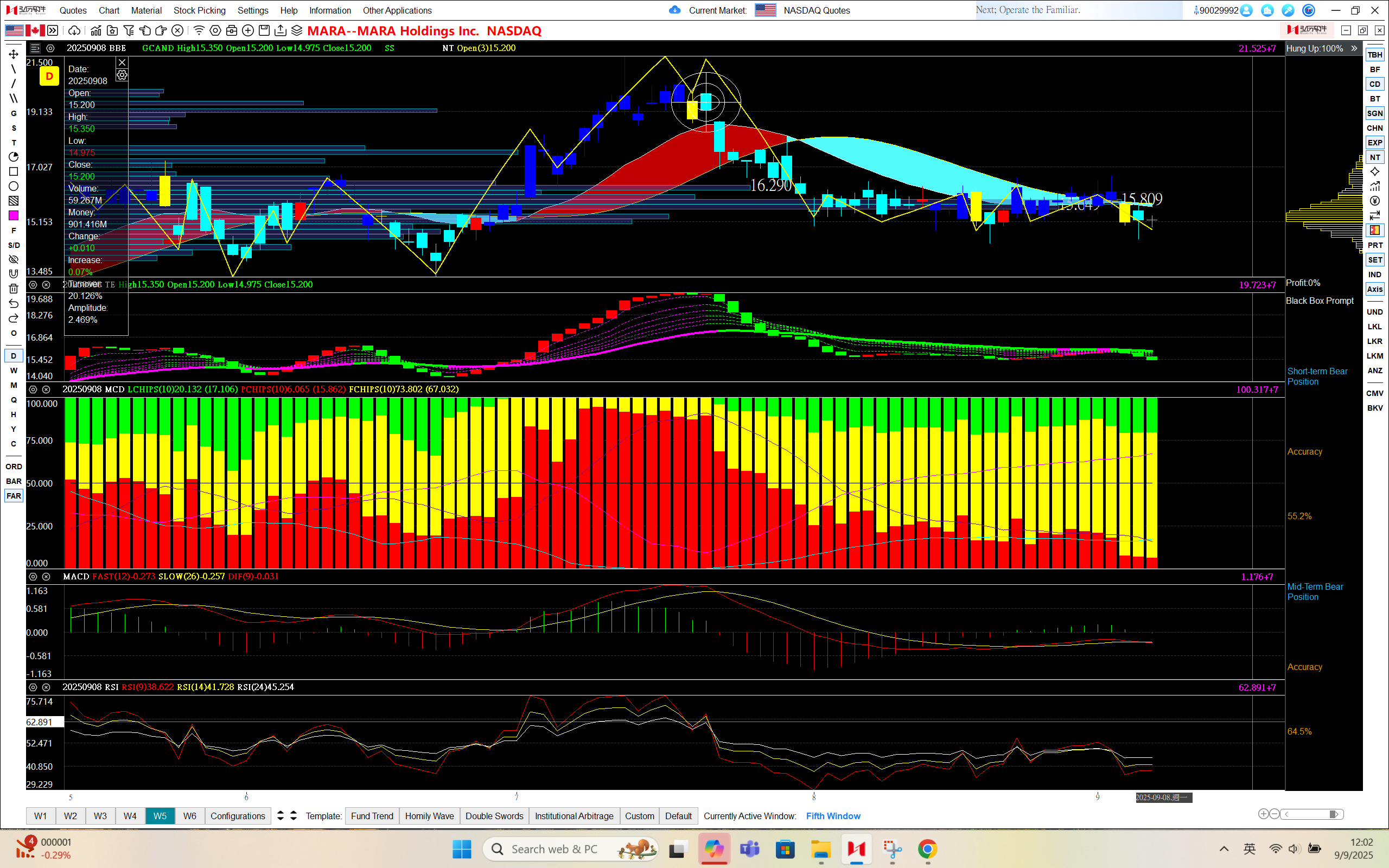The image size is (1389, 868).
Task: Expand the Hung Up panel chevron
Action: click(x=1354, y=49)
